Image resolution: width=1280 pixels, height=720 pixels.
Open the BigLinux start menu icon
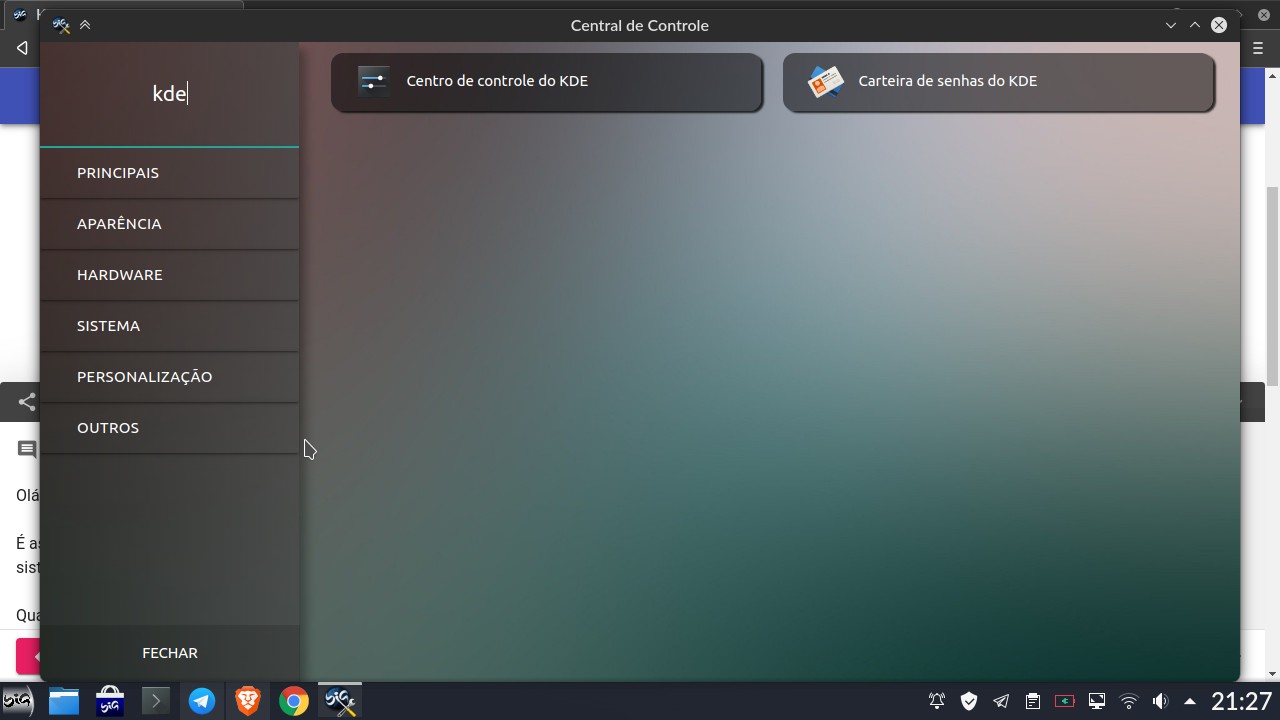point(17,701)
